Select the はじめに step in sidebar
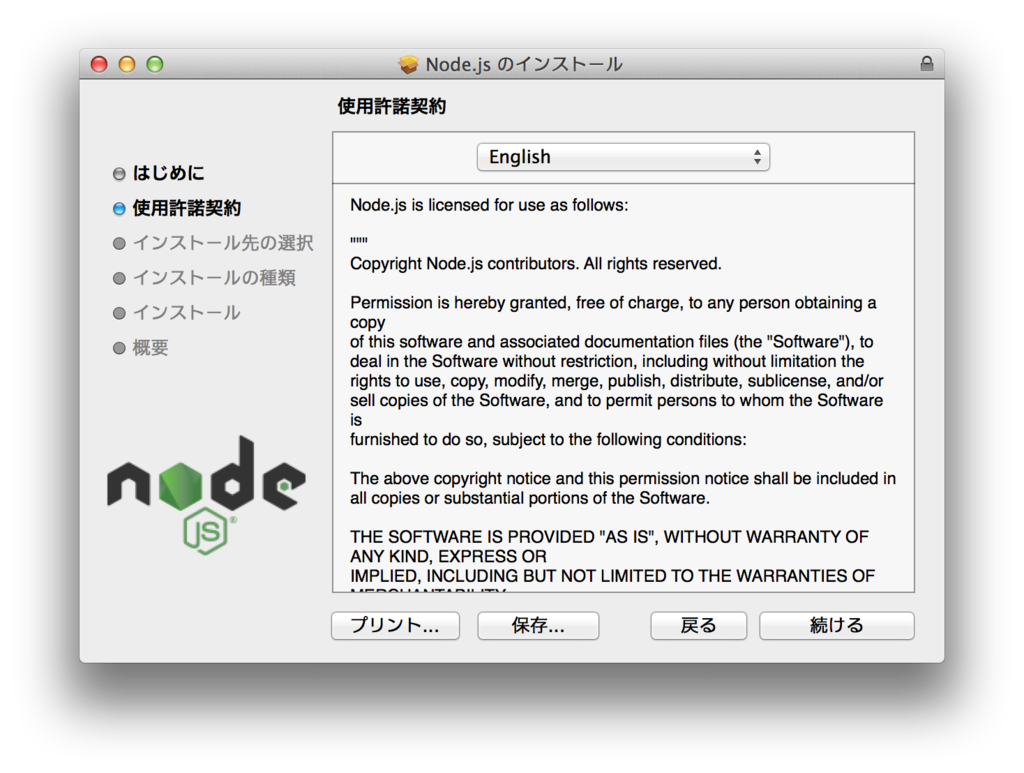Screen dimensions: 1024x773 pyautogui.click(x=168, y=173)
